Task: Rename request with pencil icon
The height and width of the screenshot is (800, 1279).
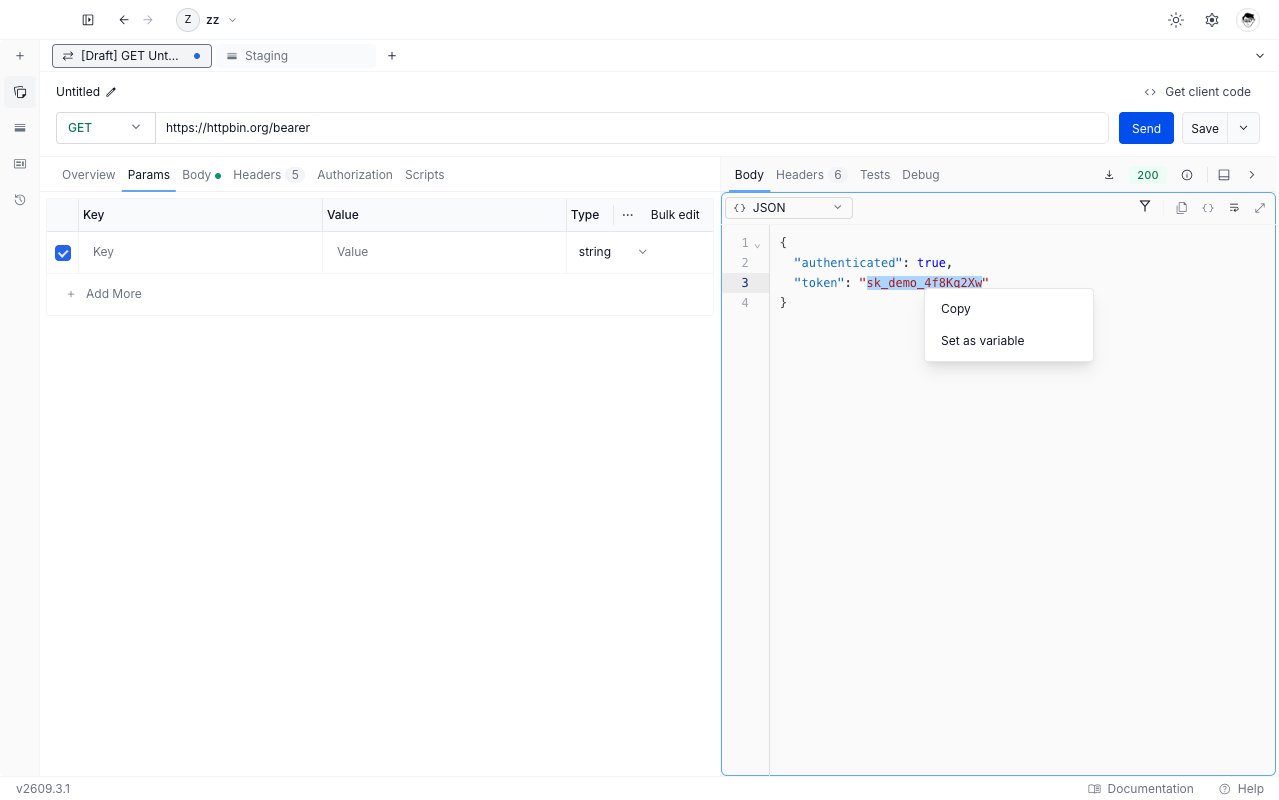Action: [x=111, y=92]
